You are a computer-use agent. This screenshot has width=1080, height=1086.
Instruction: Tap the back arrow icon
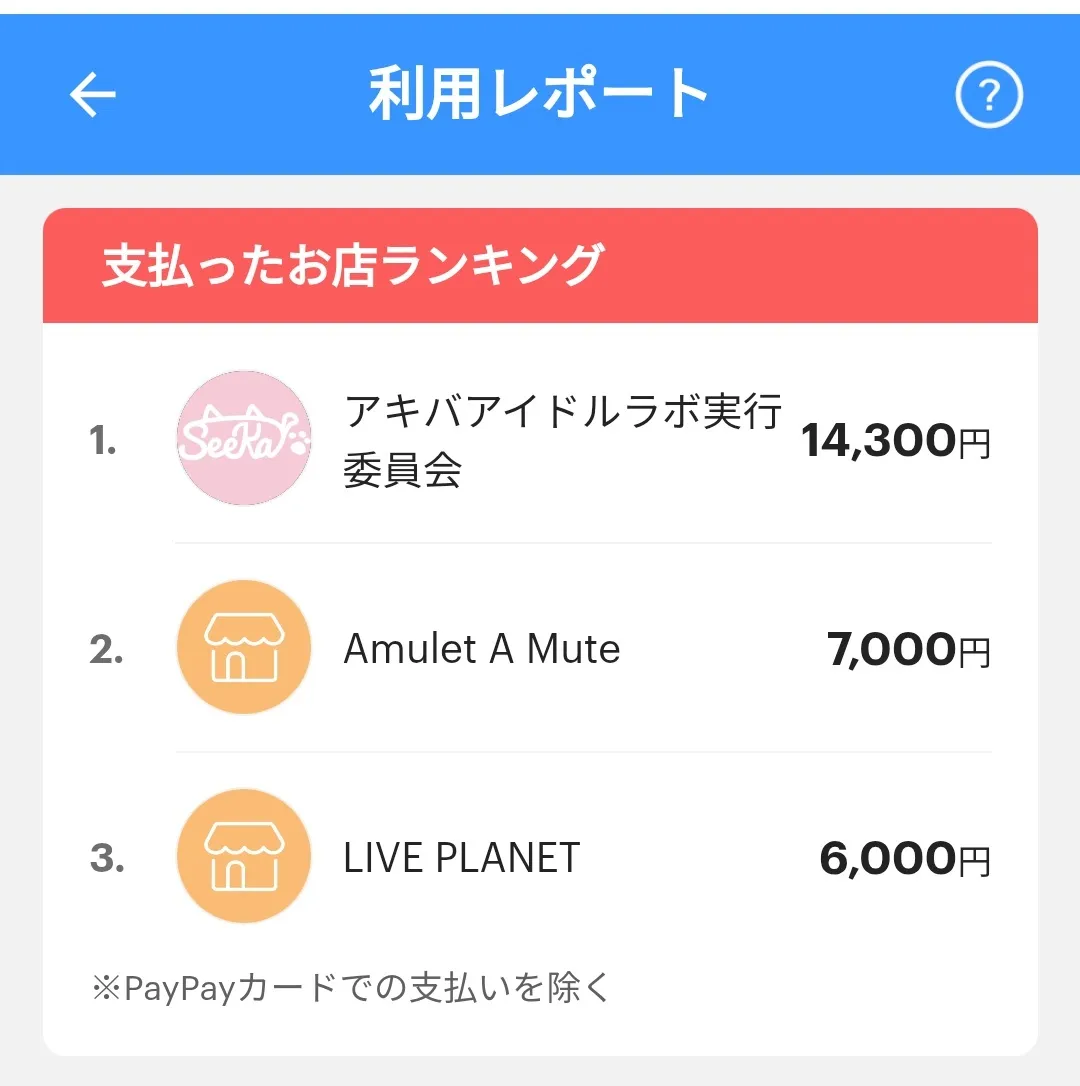[x=93, y=96]
